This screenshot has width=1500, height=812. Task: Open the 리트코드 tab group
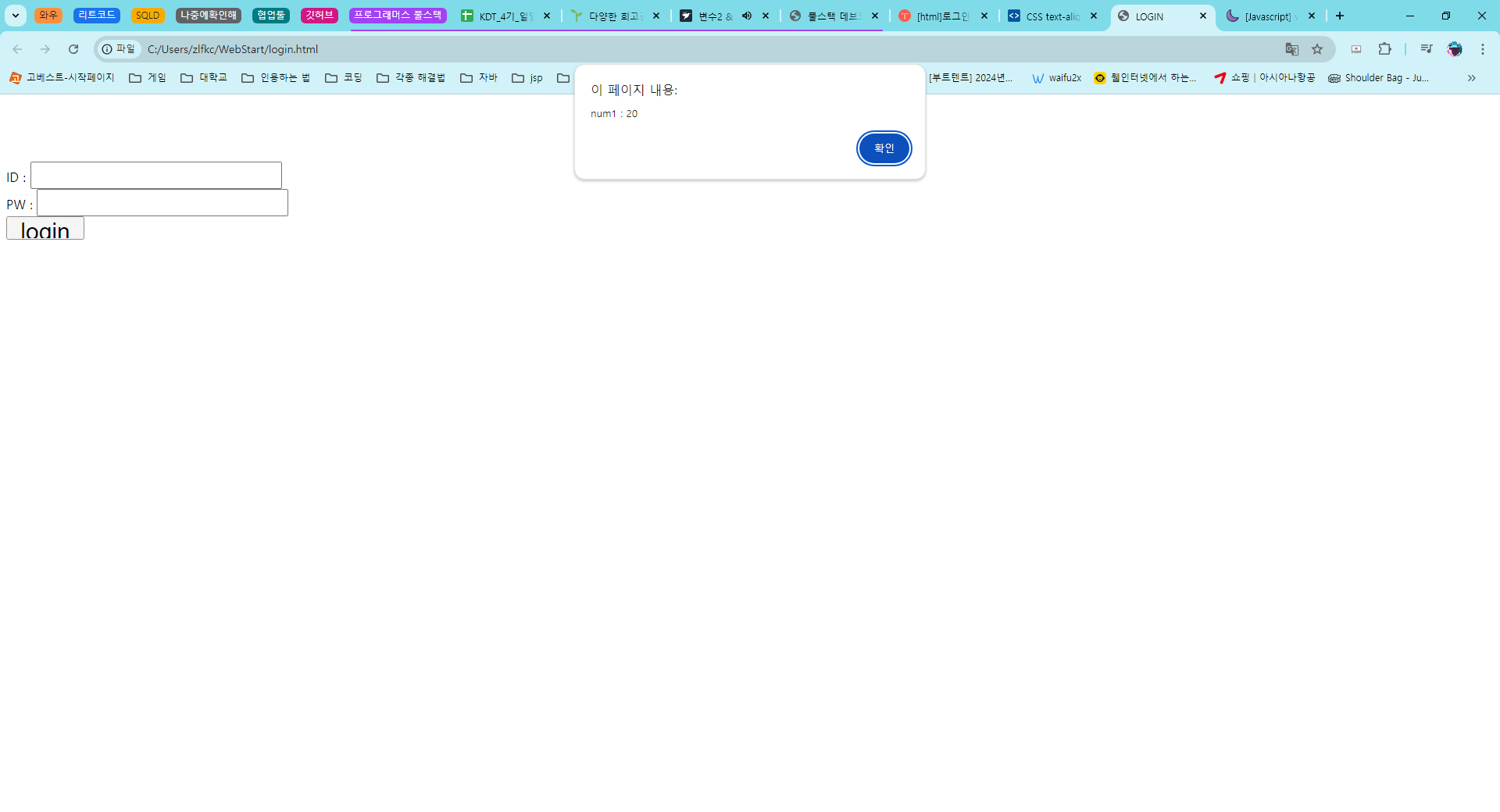(97, 16)
